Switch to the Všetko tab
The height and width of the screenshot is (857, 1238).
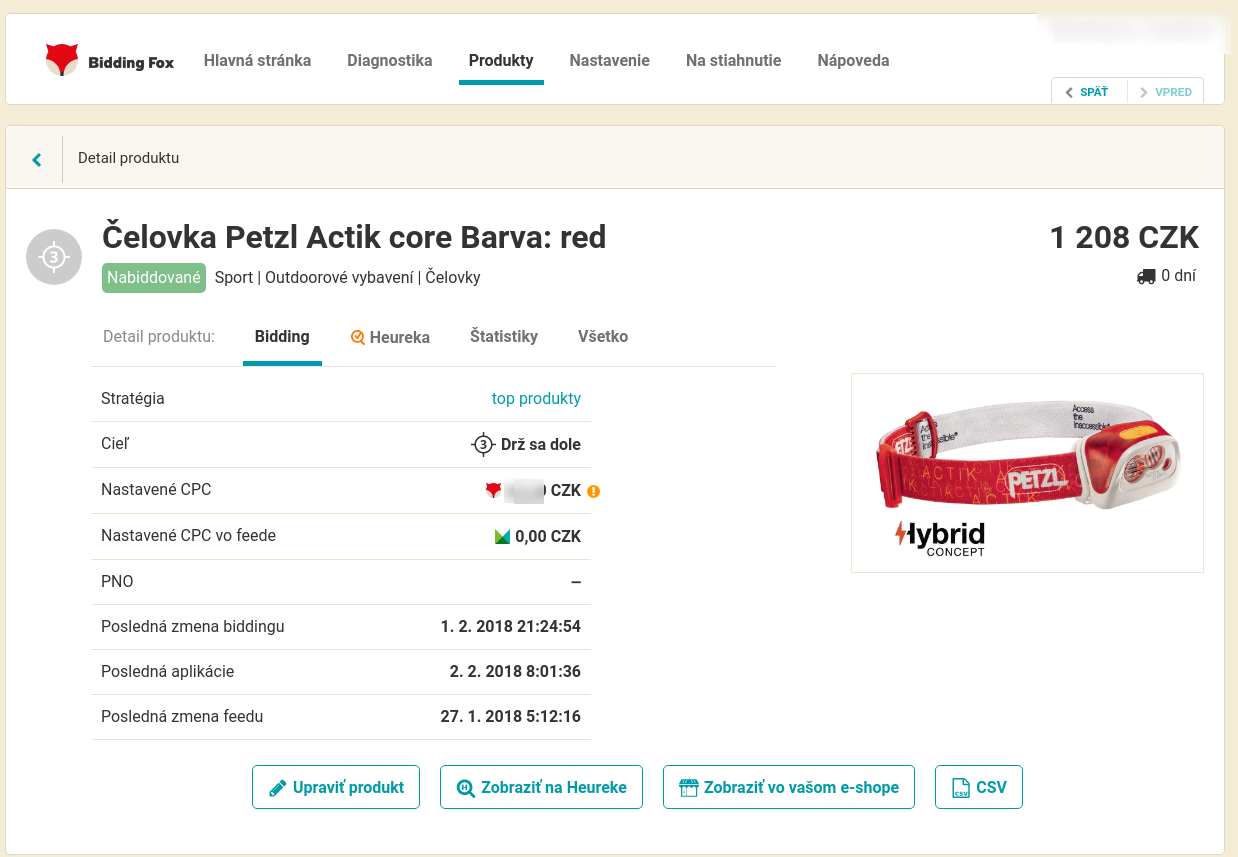(x=603, y=337)
